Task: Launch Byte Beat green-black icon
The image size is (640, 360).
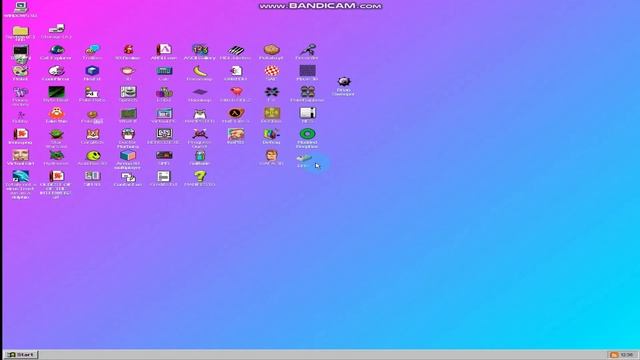Action: [x=56, y=92]
